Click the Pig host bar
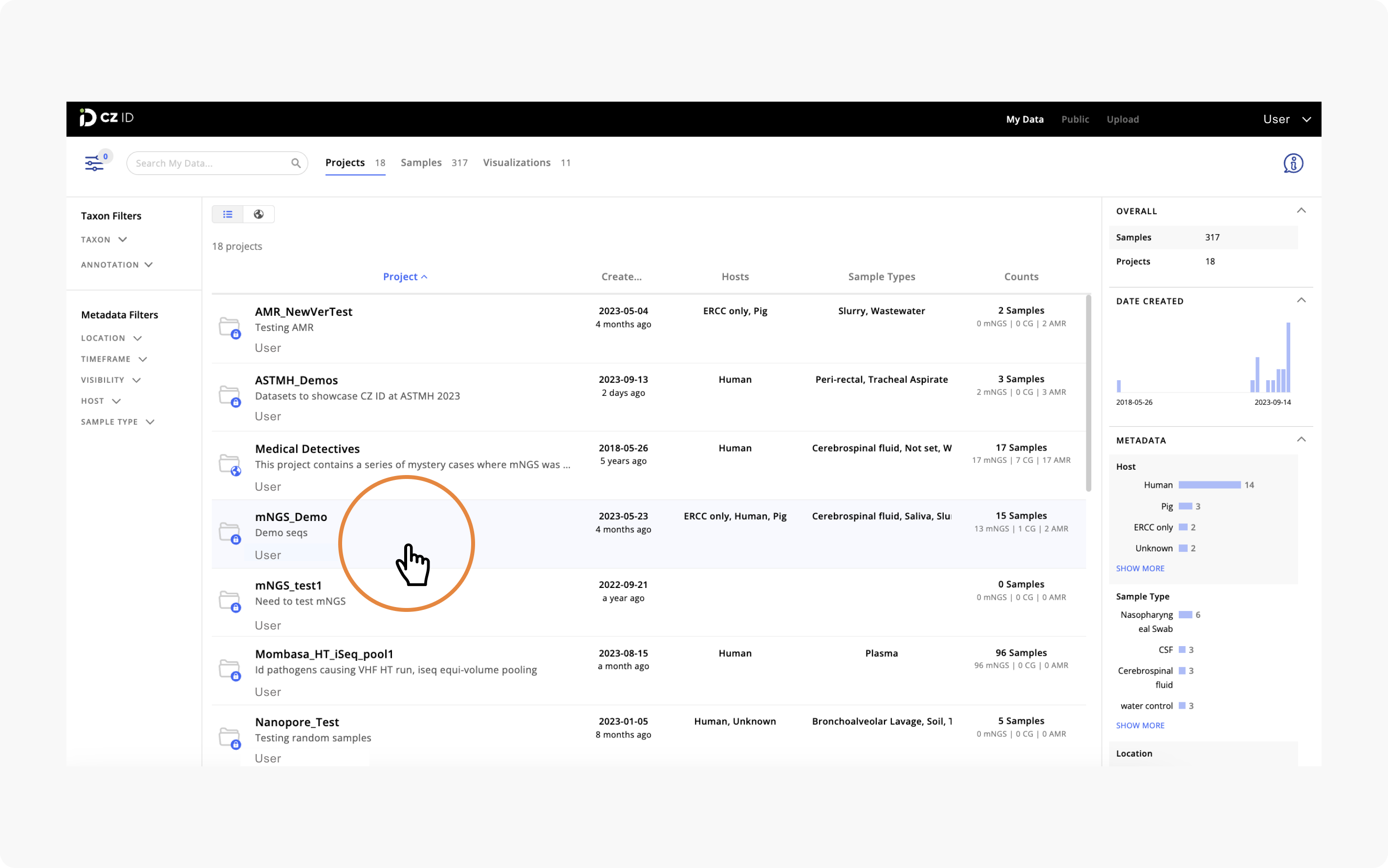1388x868 pixels. [x=1185, y=506]
